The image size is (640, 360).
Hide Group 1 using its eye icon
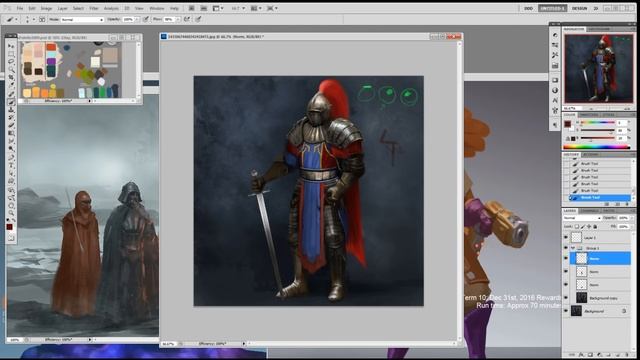click(x=566, y=248)
